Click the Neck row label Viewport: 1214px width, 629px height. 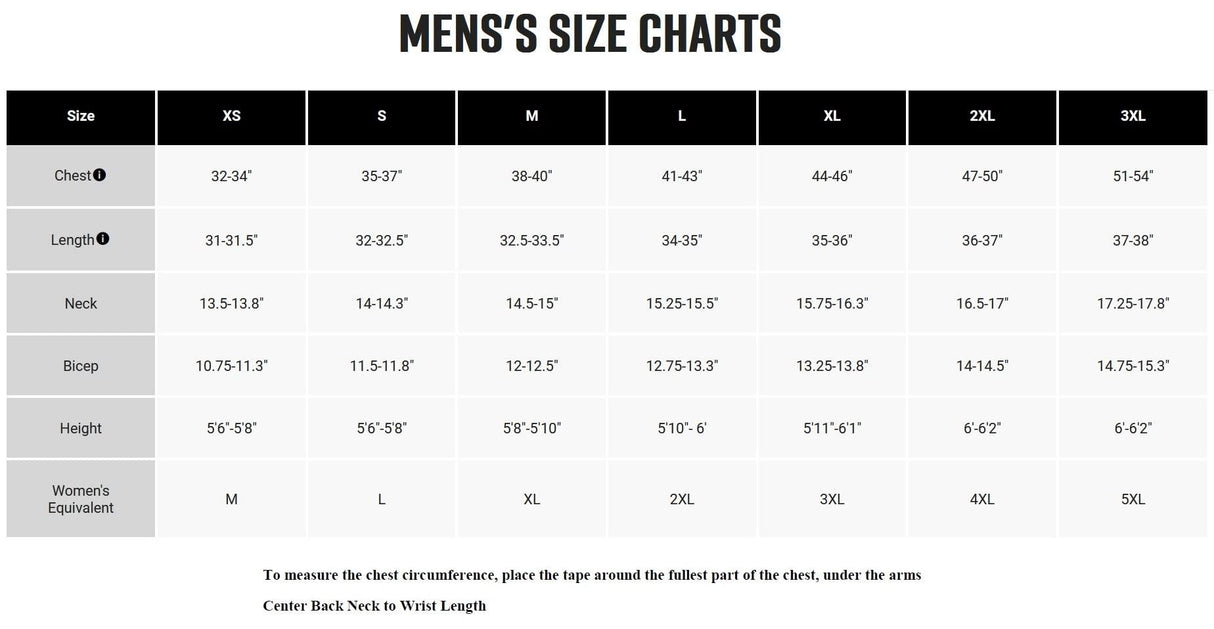click(81, 303)
